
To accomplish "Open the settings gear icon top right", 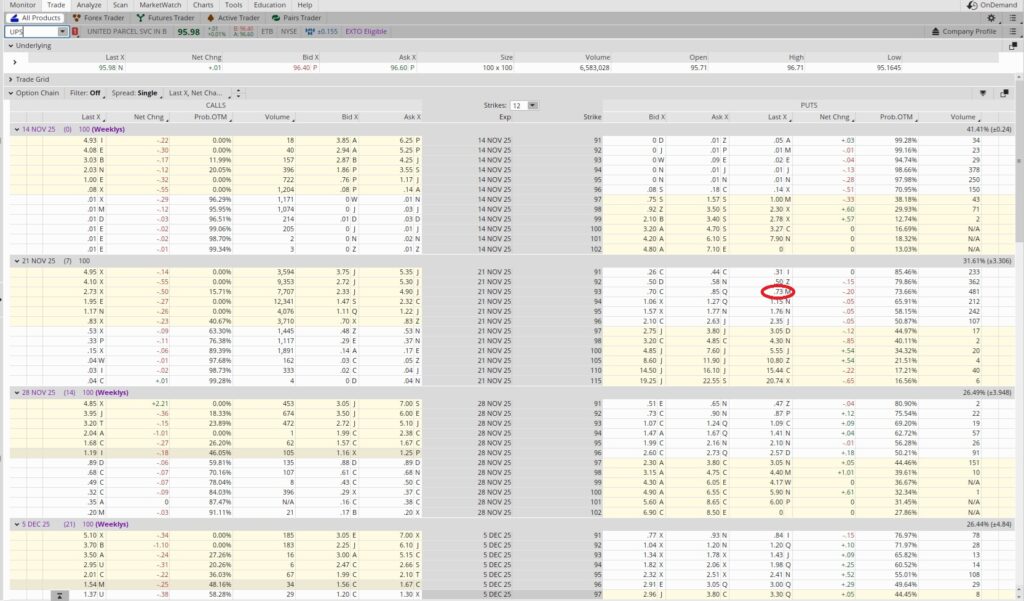I will (x=992, y=17).
